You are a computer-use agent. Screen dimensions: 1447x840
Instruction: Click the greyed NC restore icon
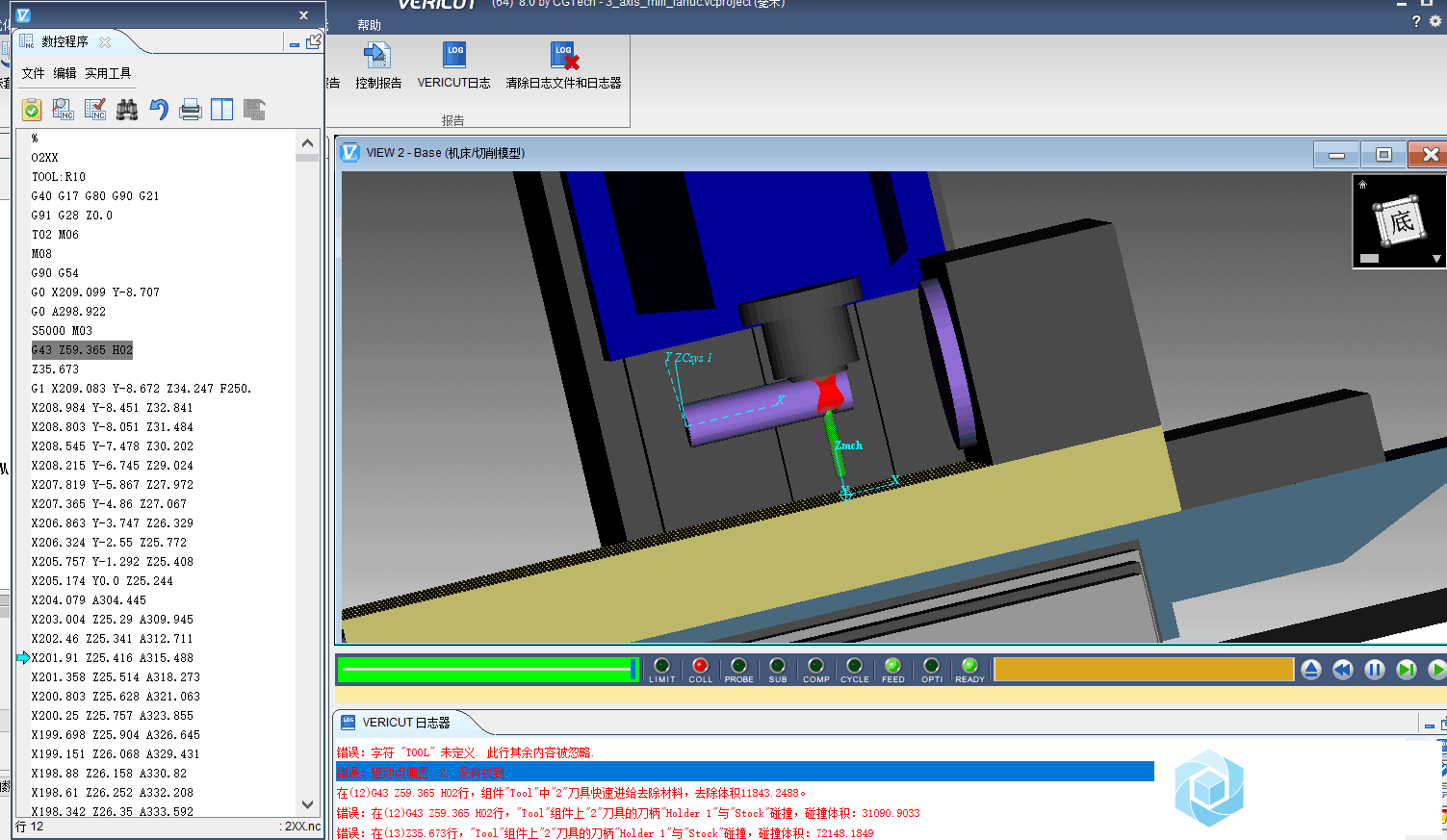[254, 110]
